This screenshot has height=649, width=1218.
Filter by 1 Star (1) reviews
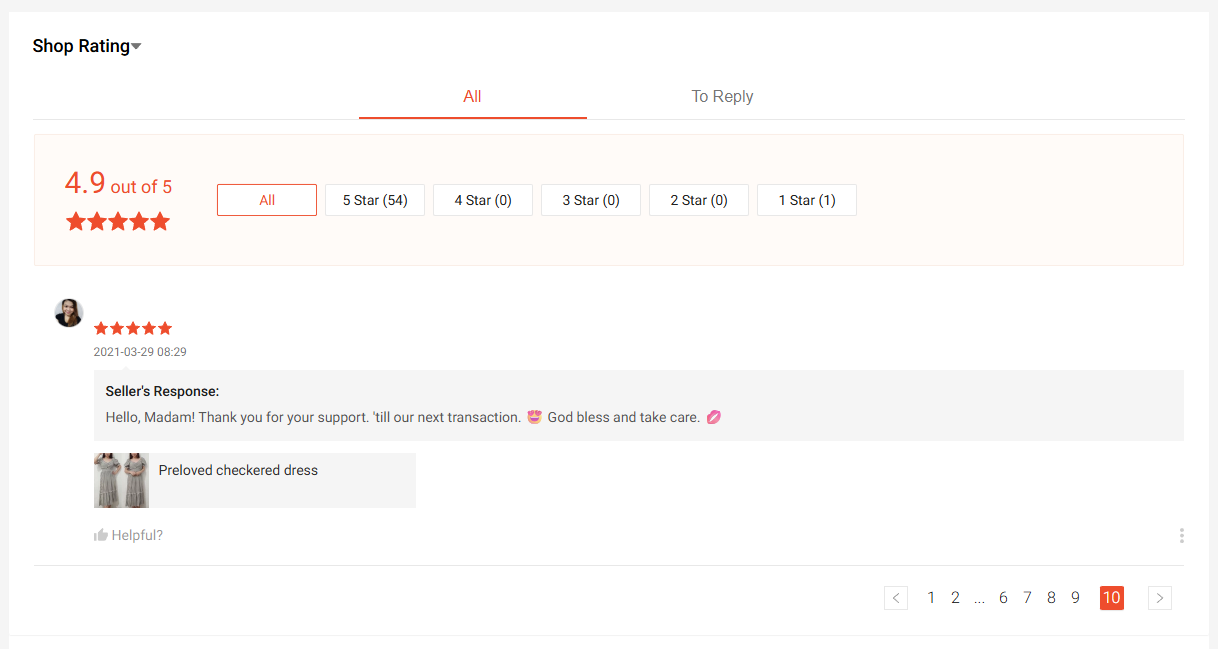[x=807, y=200]
